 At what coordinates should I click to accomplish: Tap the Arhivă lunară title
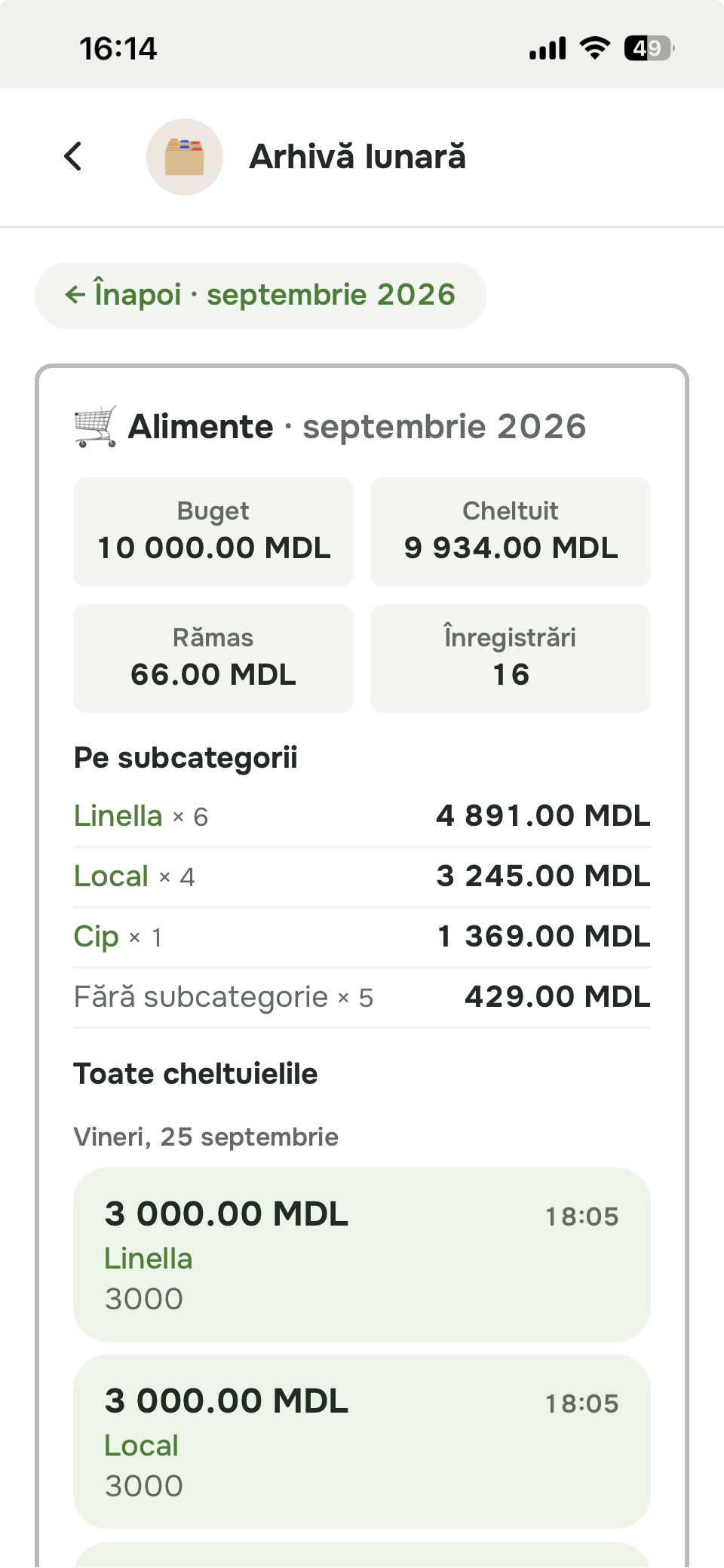[357, 157]
